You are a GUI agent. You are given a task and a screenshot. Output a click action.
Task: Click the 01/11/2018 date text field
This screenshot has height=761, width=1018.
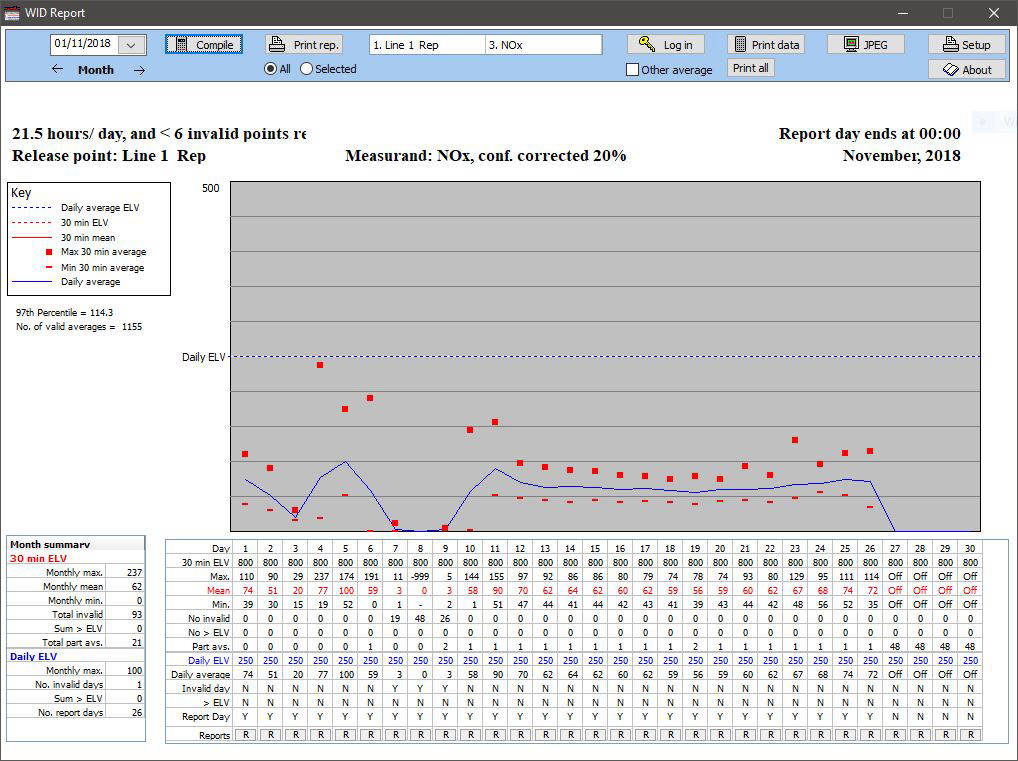pyautogui.click(x=84, y=45)
